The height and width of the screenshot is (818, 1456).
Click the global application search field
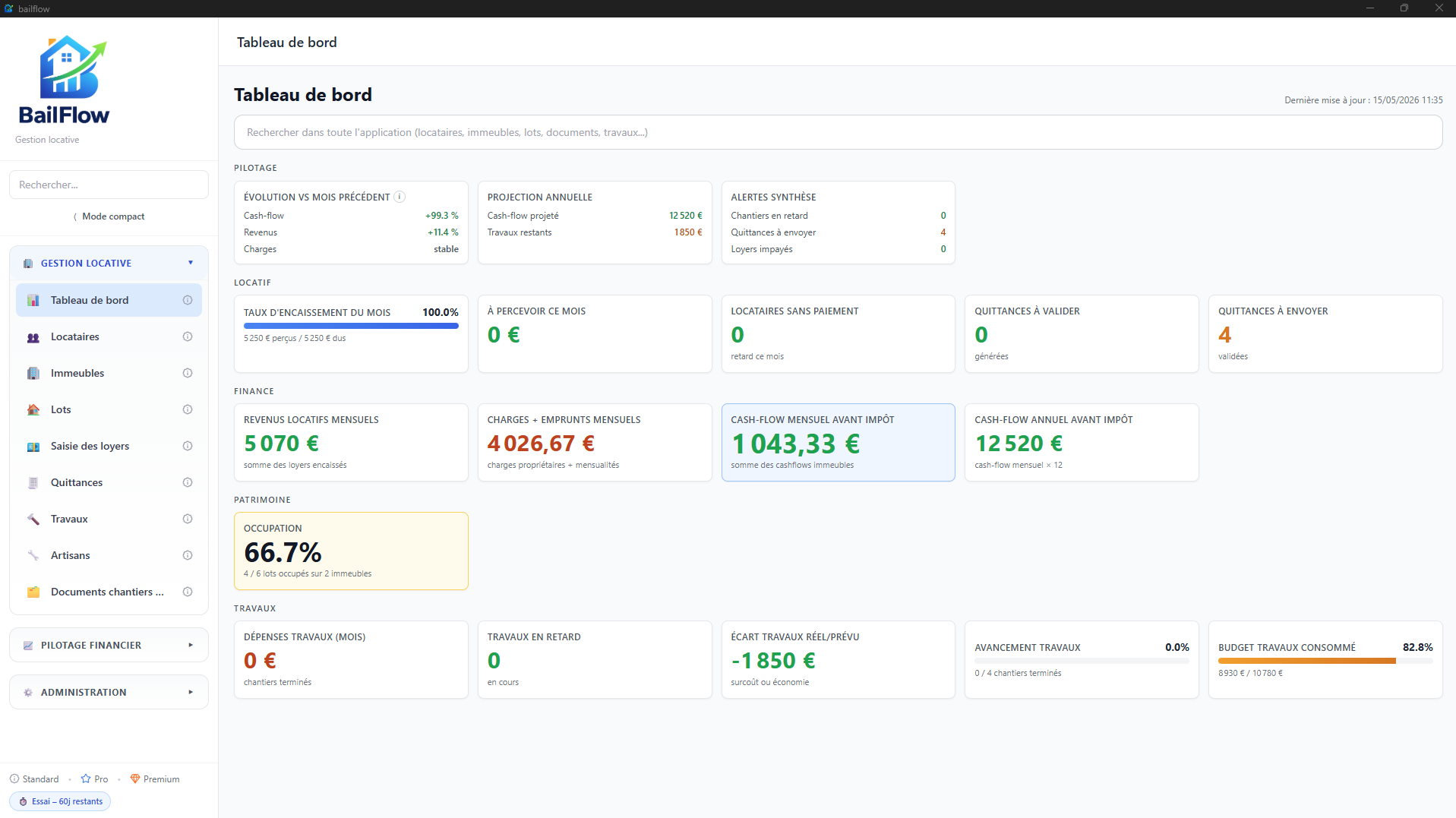point(838,132)
